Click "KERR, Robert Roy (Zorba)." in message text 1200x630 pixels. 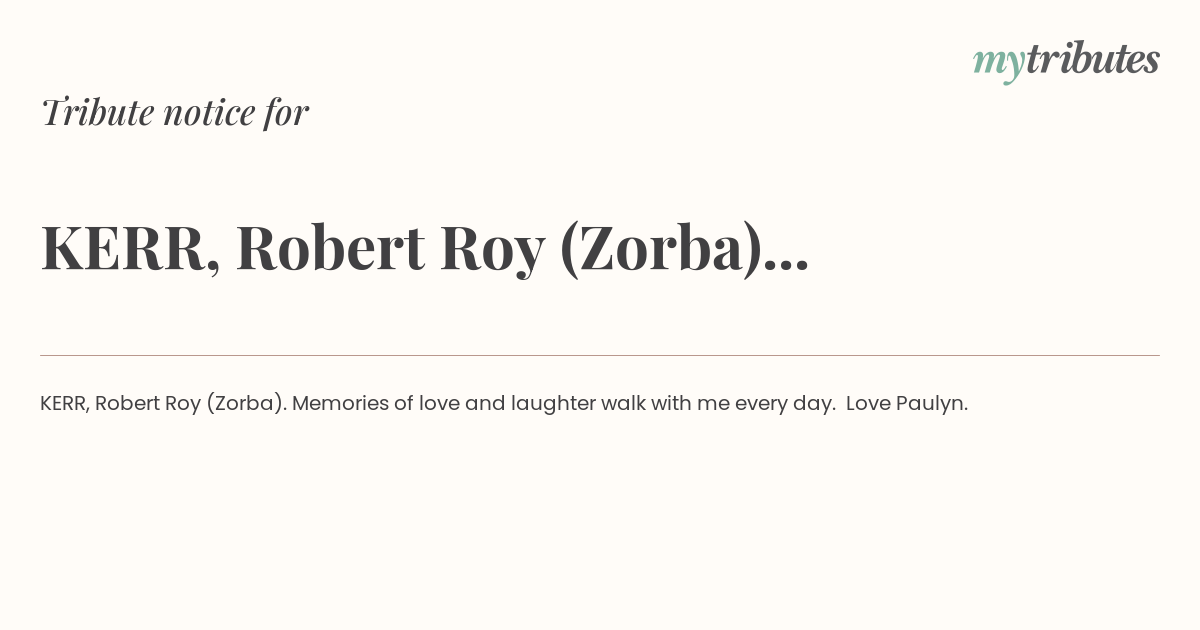163,404
